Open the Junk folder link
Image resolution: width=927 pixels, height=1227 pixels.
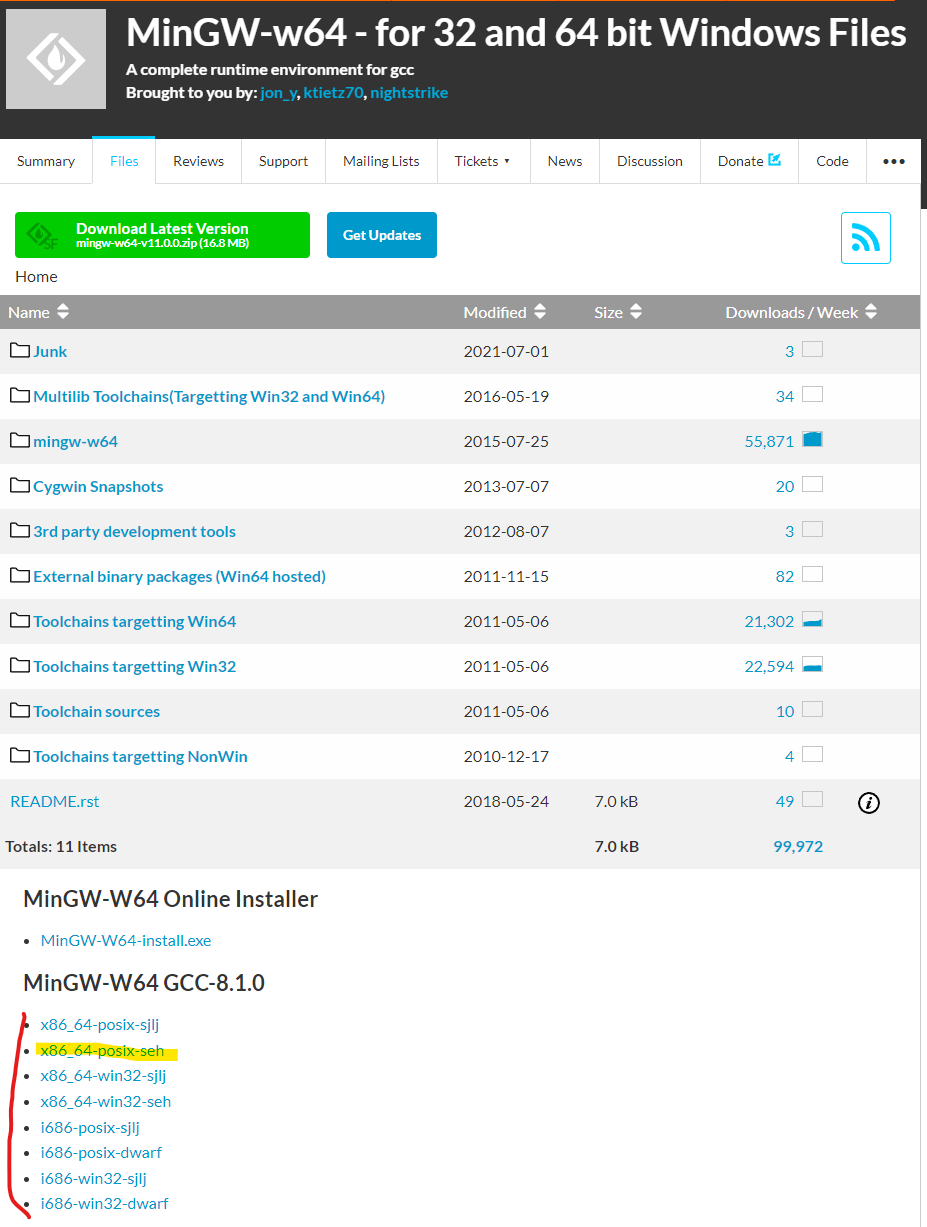(50, 351)
